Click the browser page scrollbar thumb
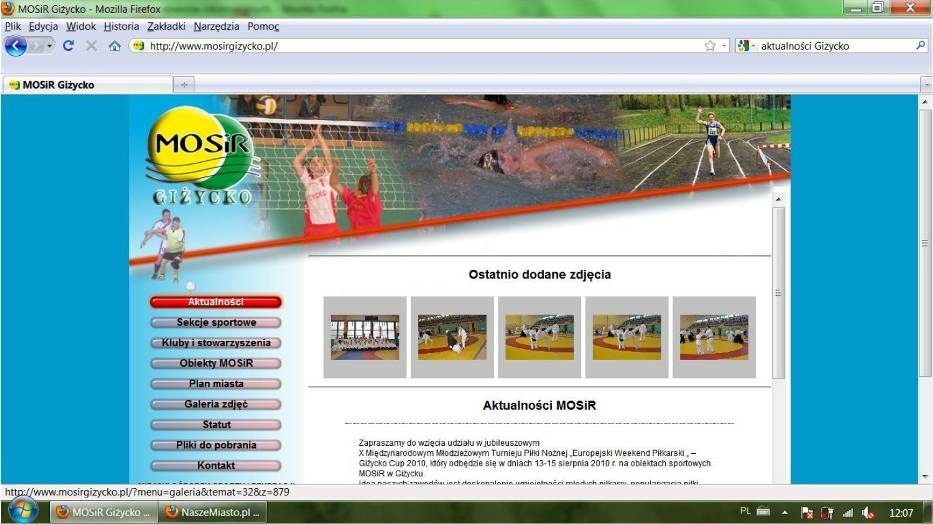933x524 pixels. tap(925, 243)
